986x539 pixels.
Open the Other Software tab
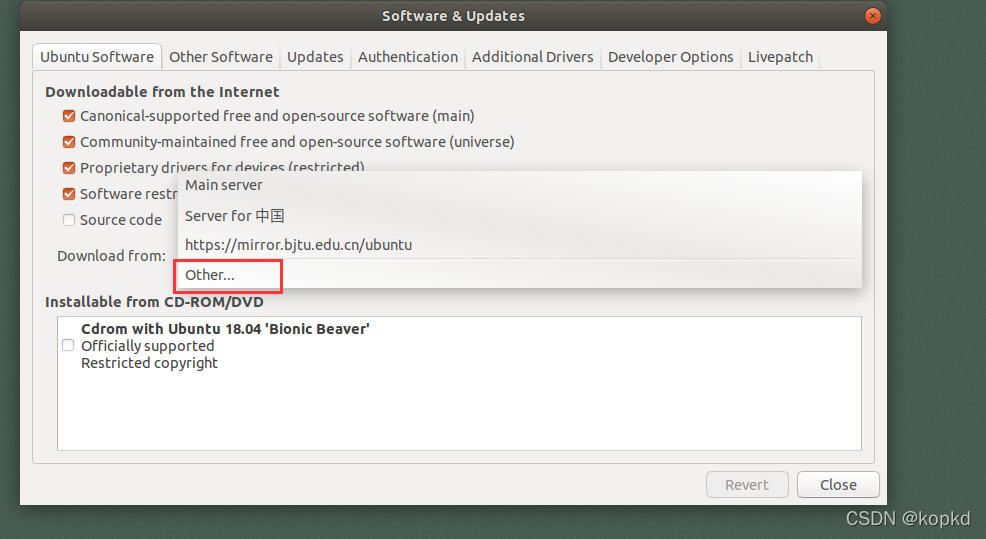tap(221, 57)
